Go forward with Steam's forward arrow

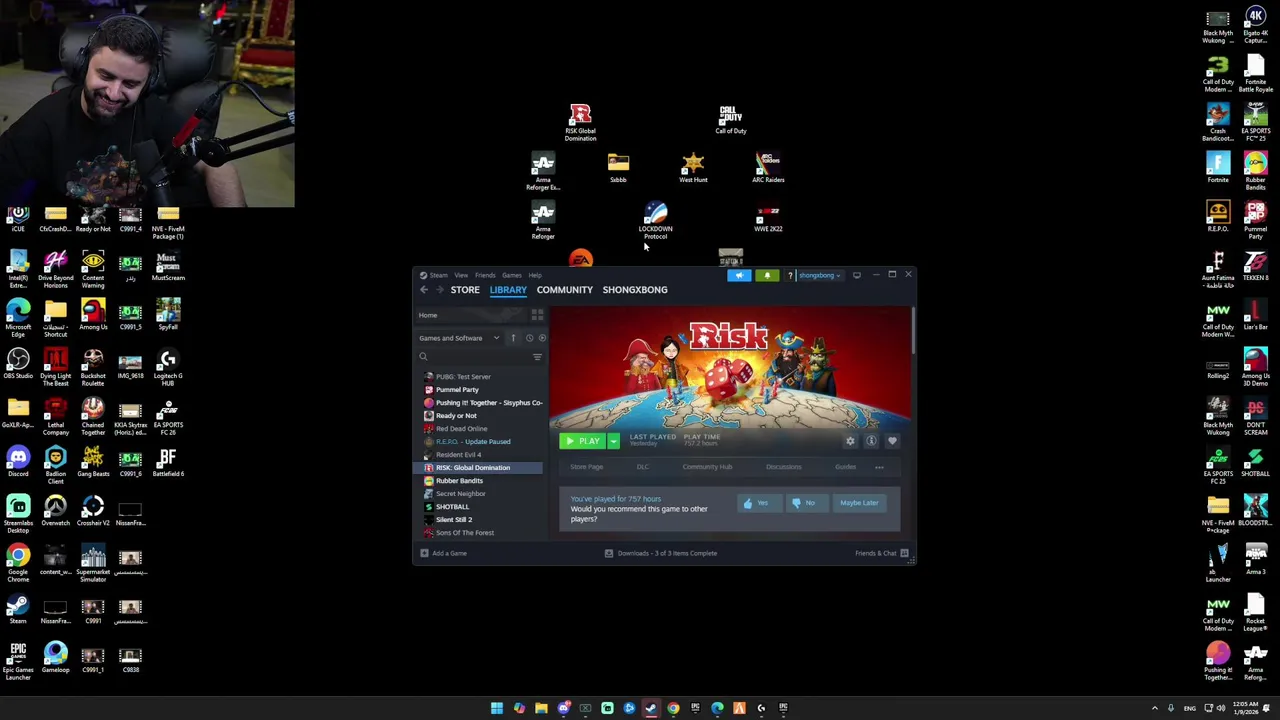pyautogui.click(x=439, y=290)
